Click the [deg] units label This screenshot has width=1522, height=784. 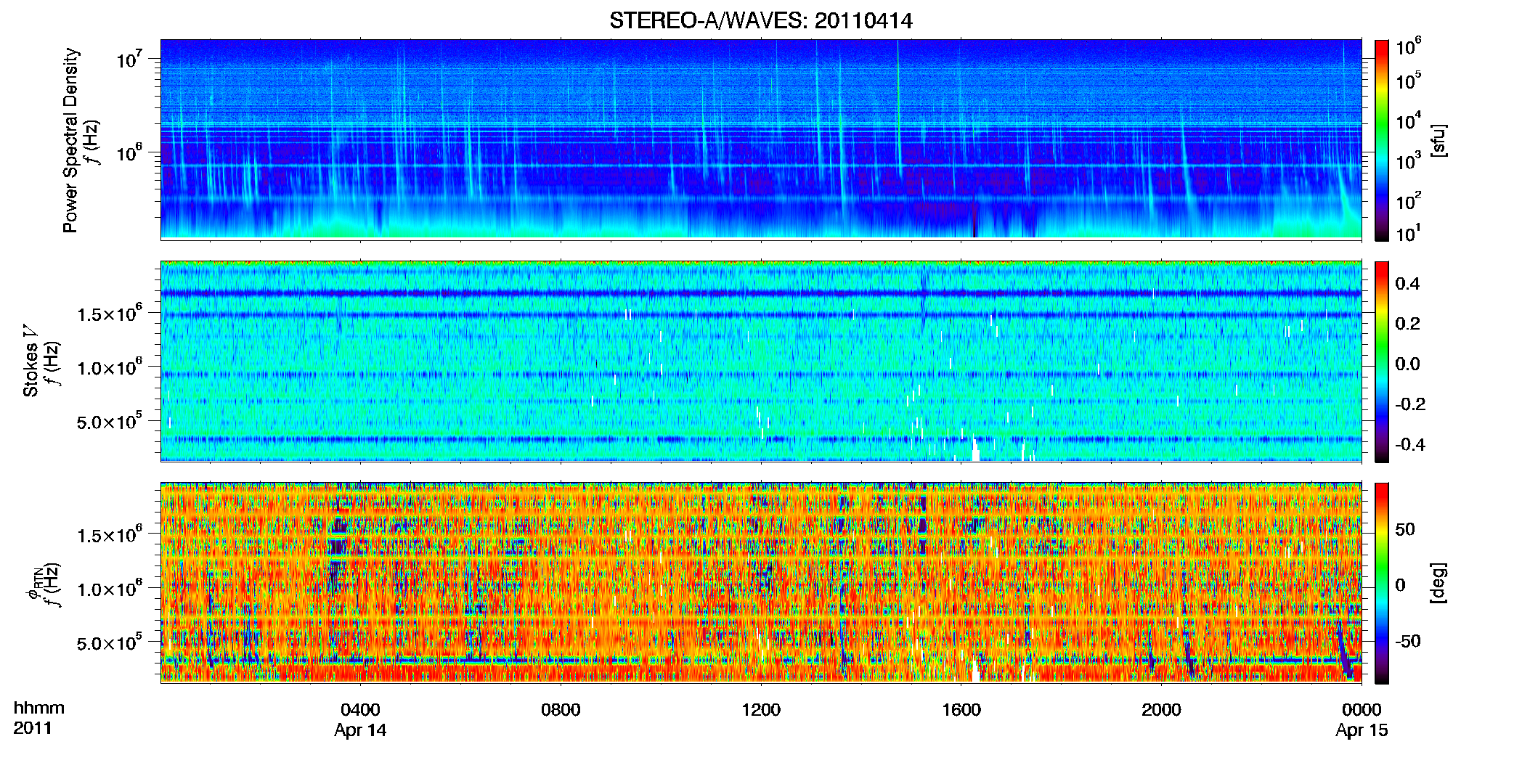[x=1438, y=583]
